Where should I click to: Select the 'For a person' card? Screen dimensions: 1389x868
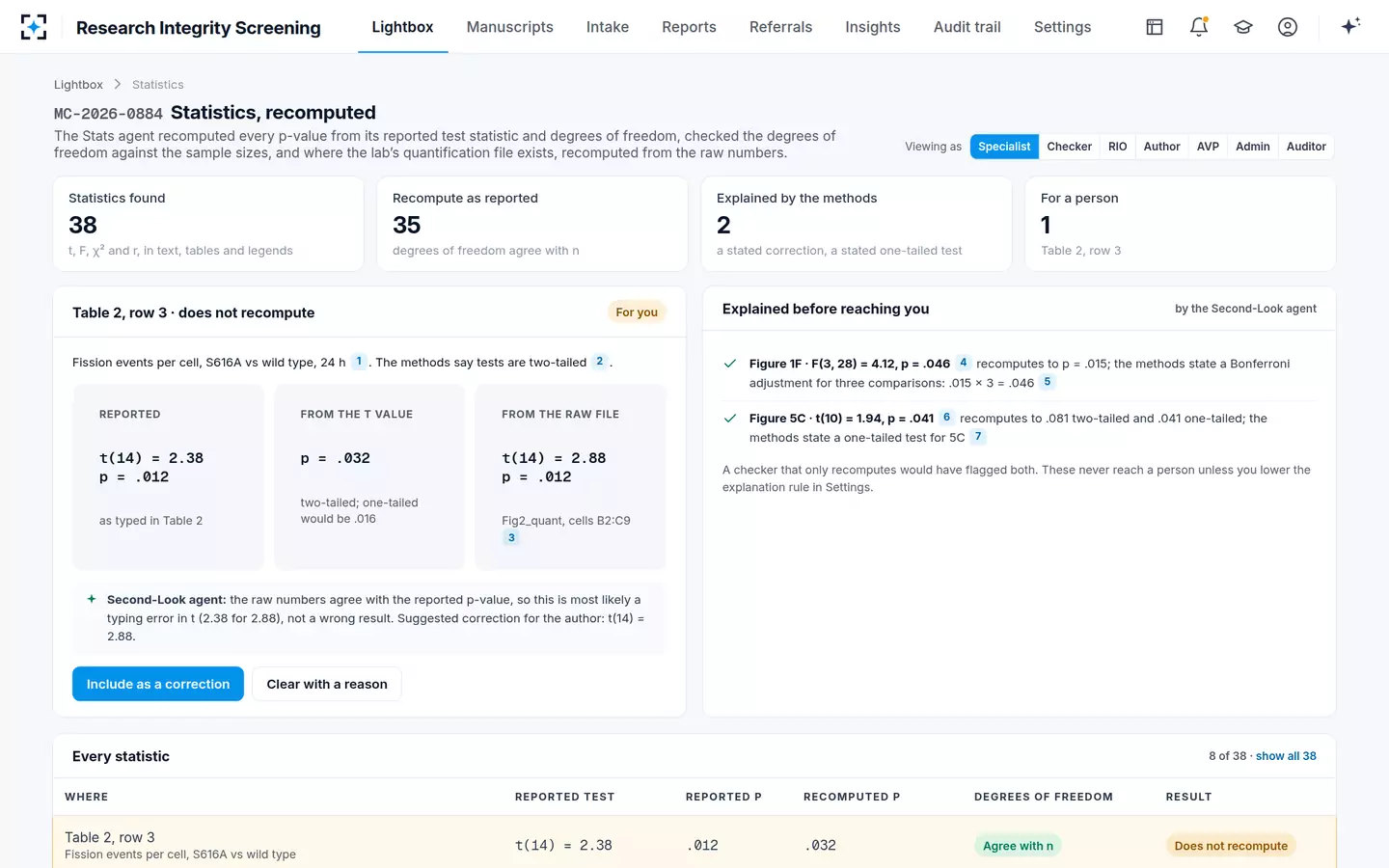tap(1181, 224)
